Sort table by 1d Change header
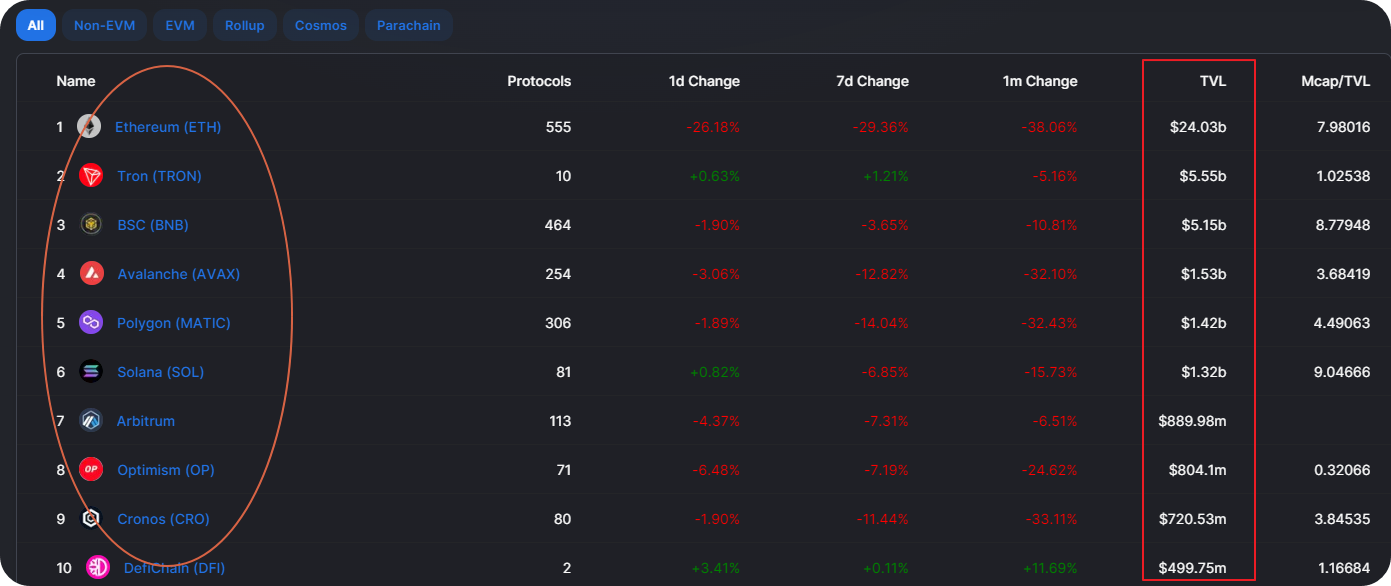The width and height of the screenshot is (1391, 586). [704, 81]
